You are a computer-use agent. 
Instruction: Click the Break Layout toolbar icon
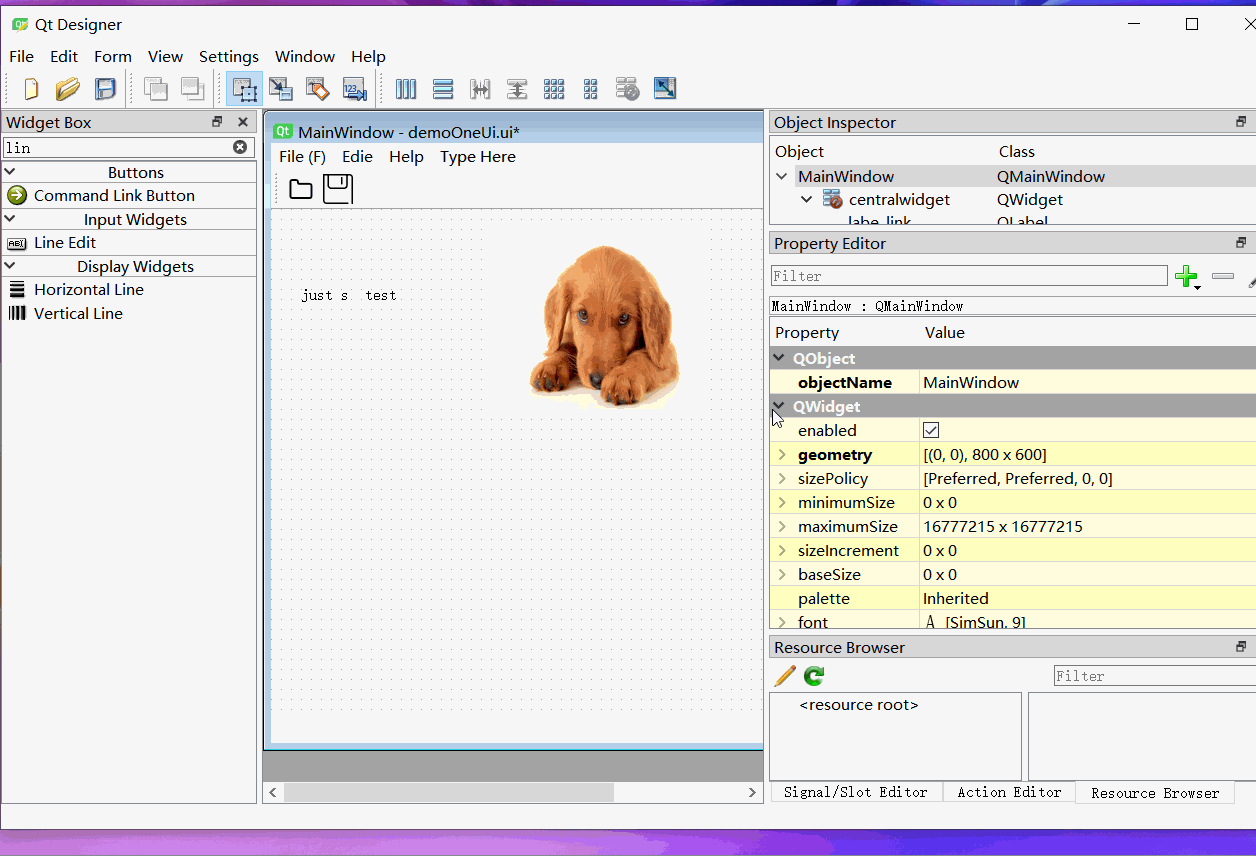click(627, 89)
